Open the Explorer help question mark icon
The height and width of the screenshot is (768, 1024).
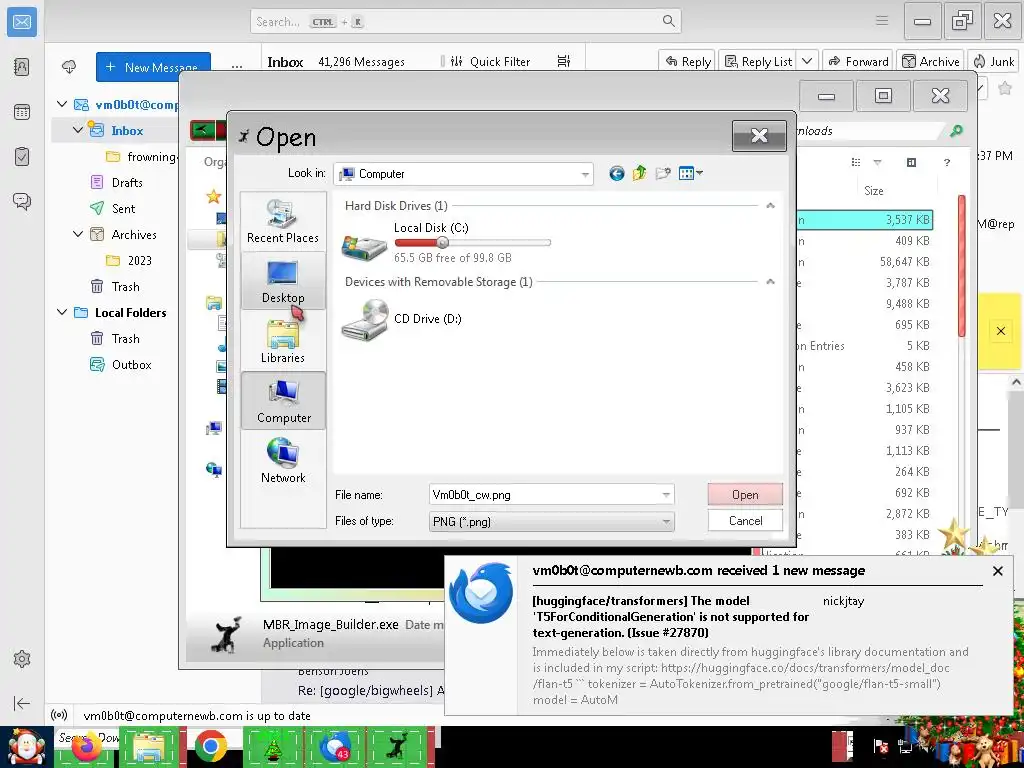click(946, 162)
